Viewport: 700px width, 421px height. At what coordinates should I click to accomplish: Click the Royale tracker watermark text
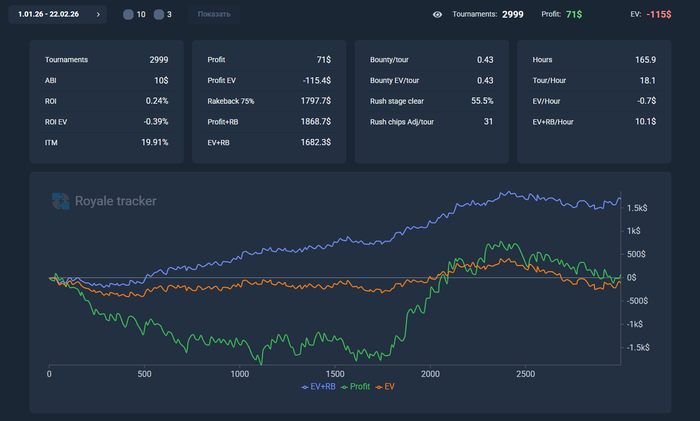(115, 201)
